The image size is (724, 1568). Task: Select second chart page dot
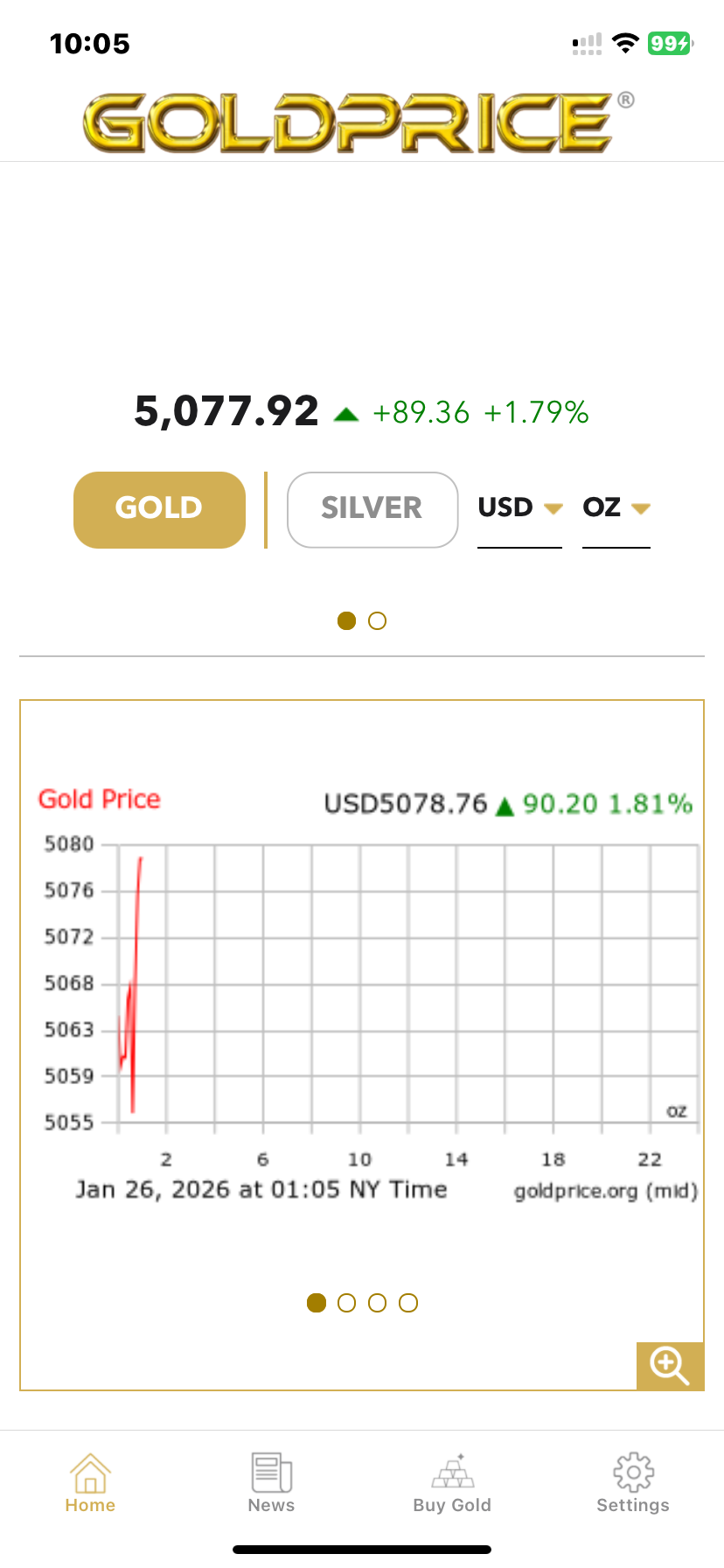(346, 1303)
